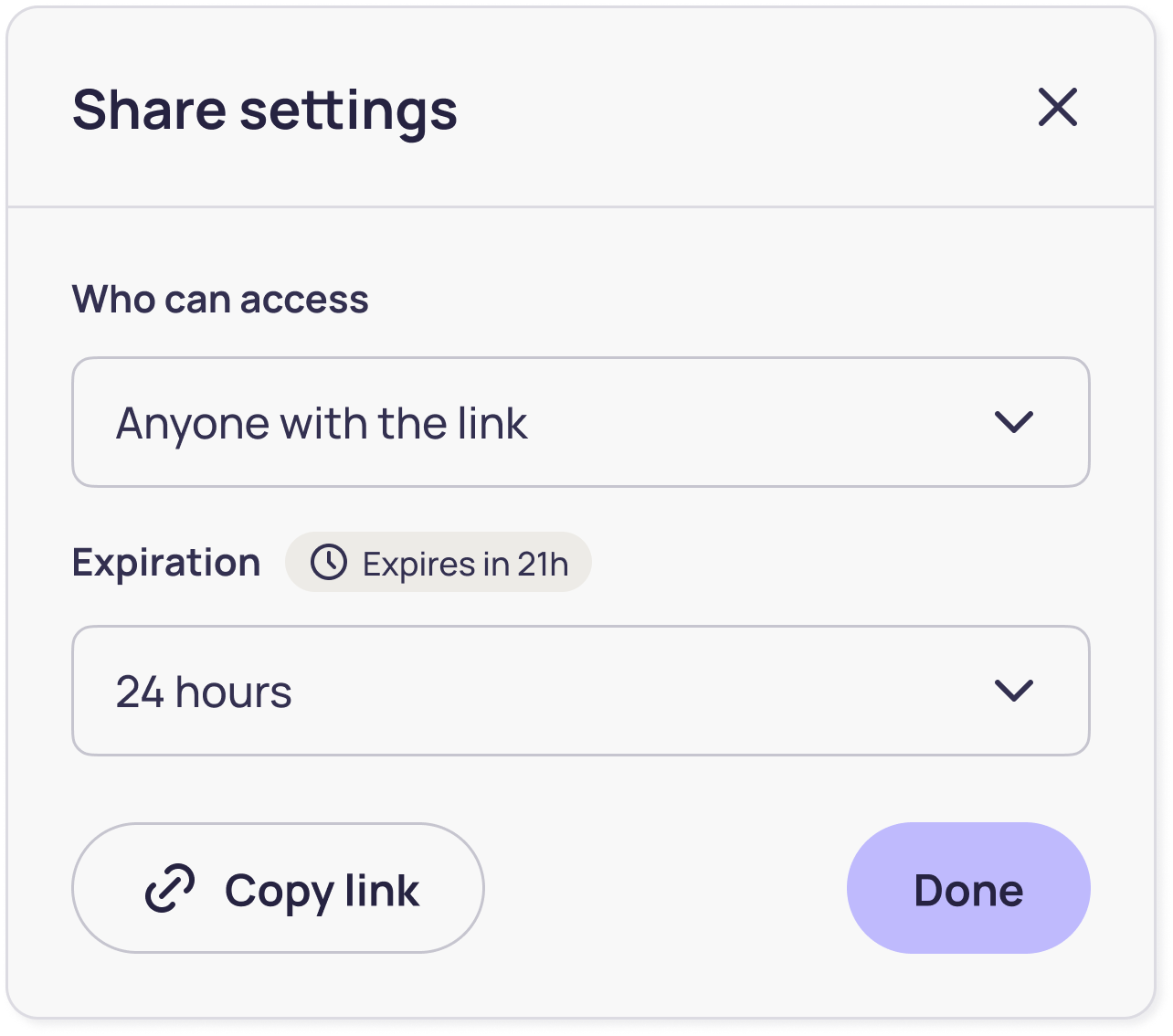Click the Share settings title
Image resolution: width=1173 pixels, height=1036 pixels.
click(x=264, y=111)
